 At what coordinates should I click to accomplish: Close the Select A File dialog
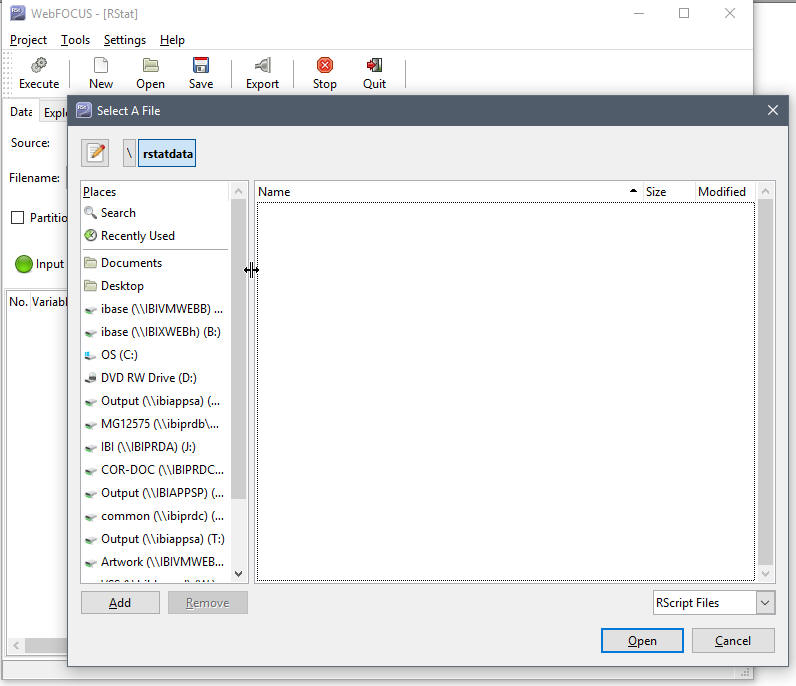coord(773,110)
